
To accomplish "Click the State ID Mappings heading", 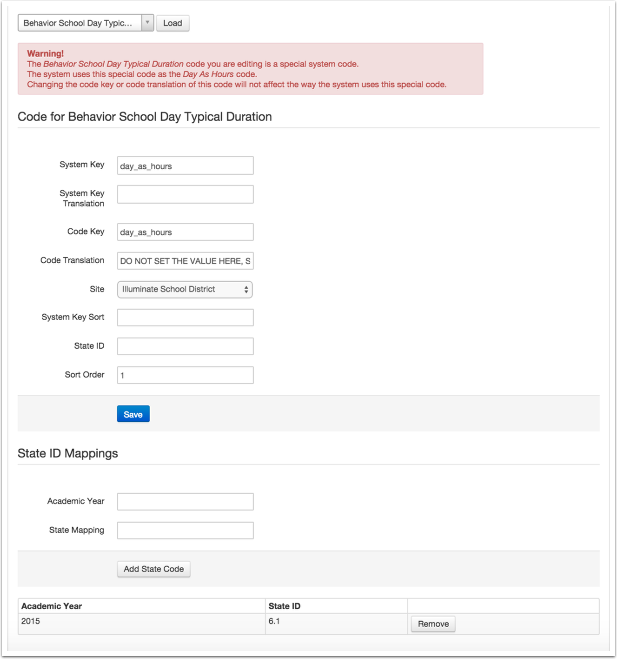I will click(x=68, y=453).
